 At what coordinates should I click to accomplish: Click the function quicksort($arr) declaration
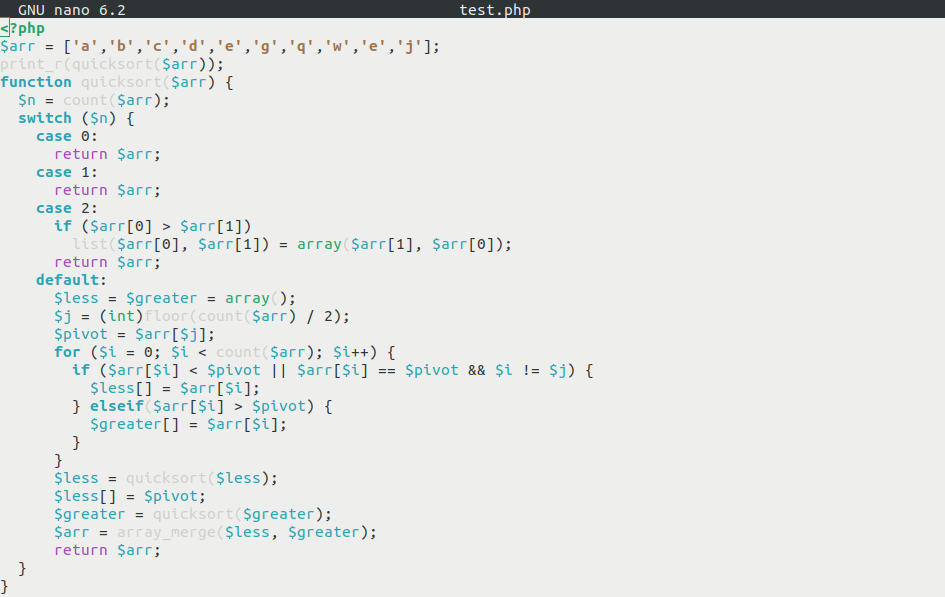pyautogui.click(x=117, y=83)
